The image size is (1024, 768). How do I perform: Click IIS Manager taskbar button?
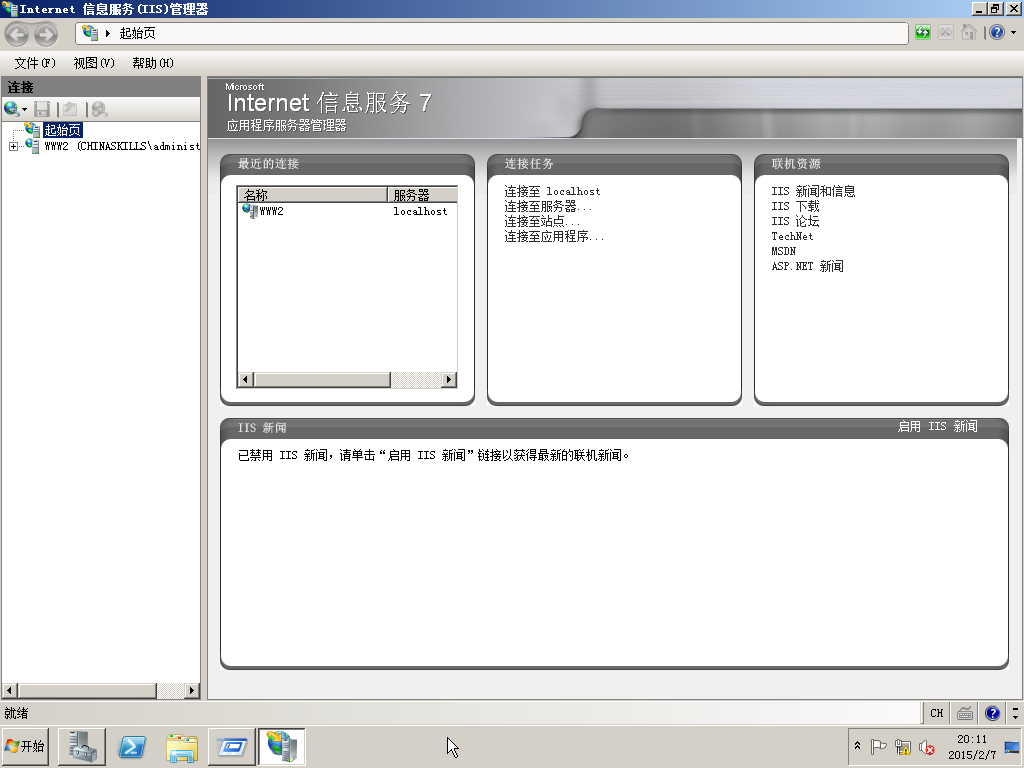(x=282, y=746)
